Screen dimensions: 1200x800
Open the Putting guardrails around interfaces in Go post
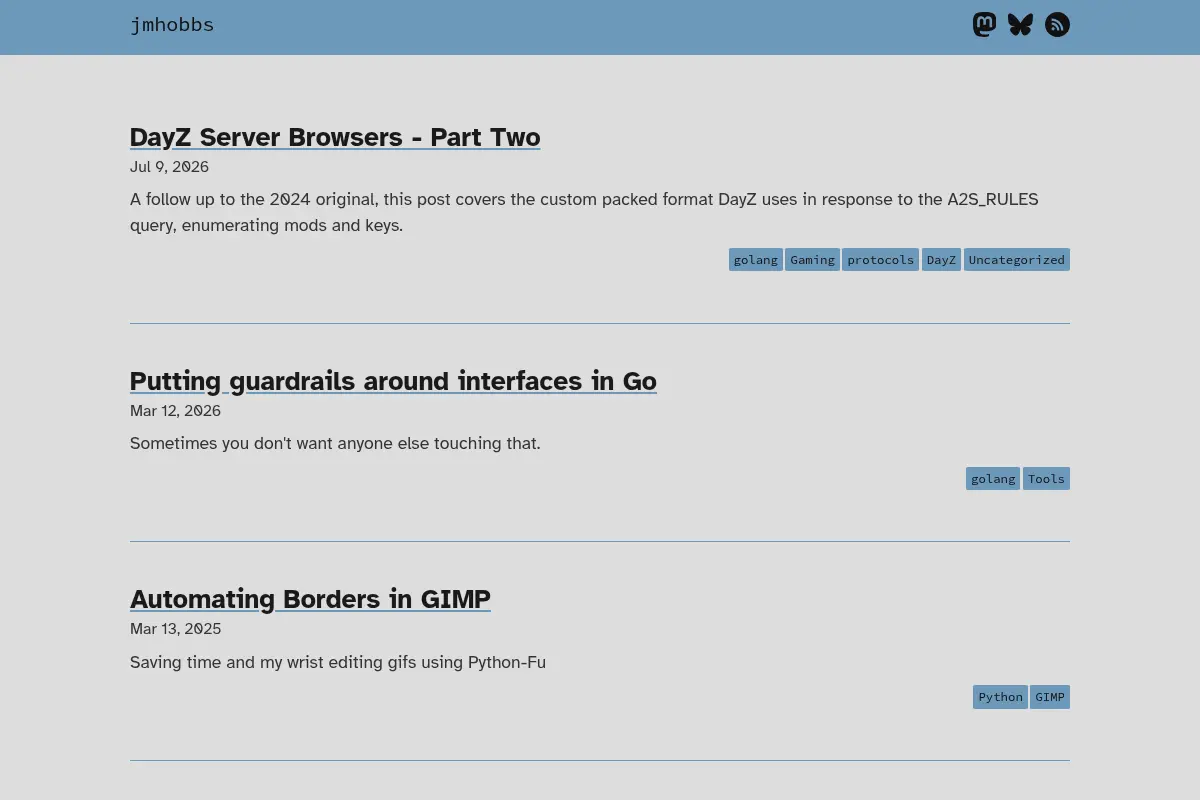pos(393,381)
